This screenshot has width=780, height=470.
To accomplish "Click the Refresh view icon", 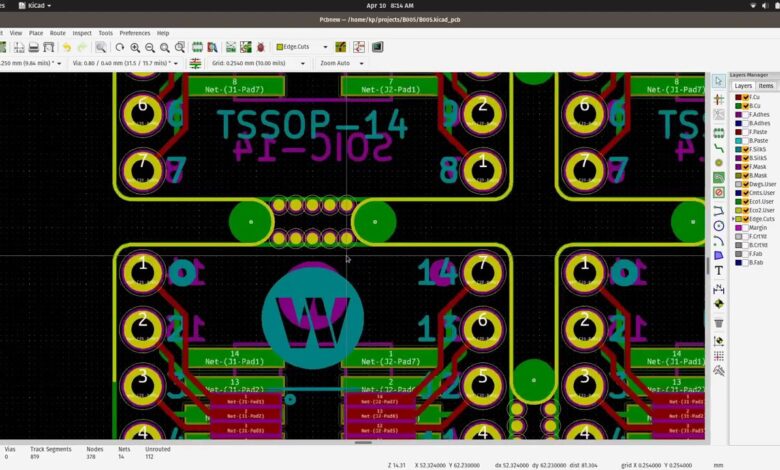I will point(120,47).
